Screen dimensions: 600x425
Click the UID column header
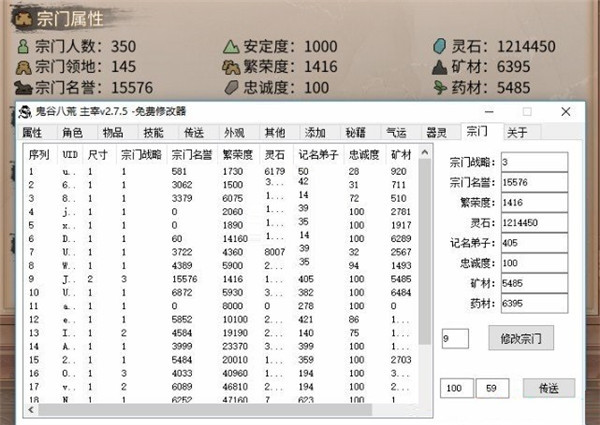(x=70, y=155)
